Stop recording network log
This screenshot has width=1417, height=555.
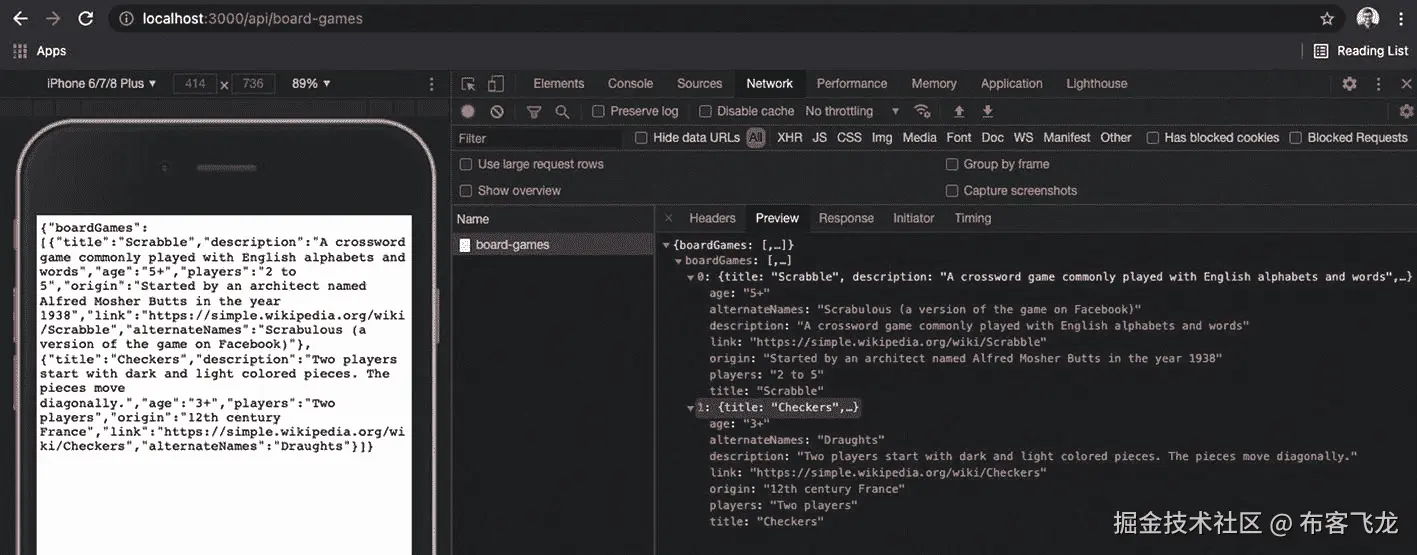[468, 111]
